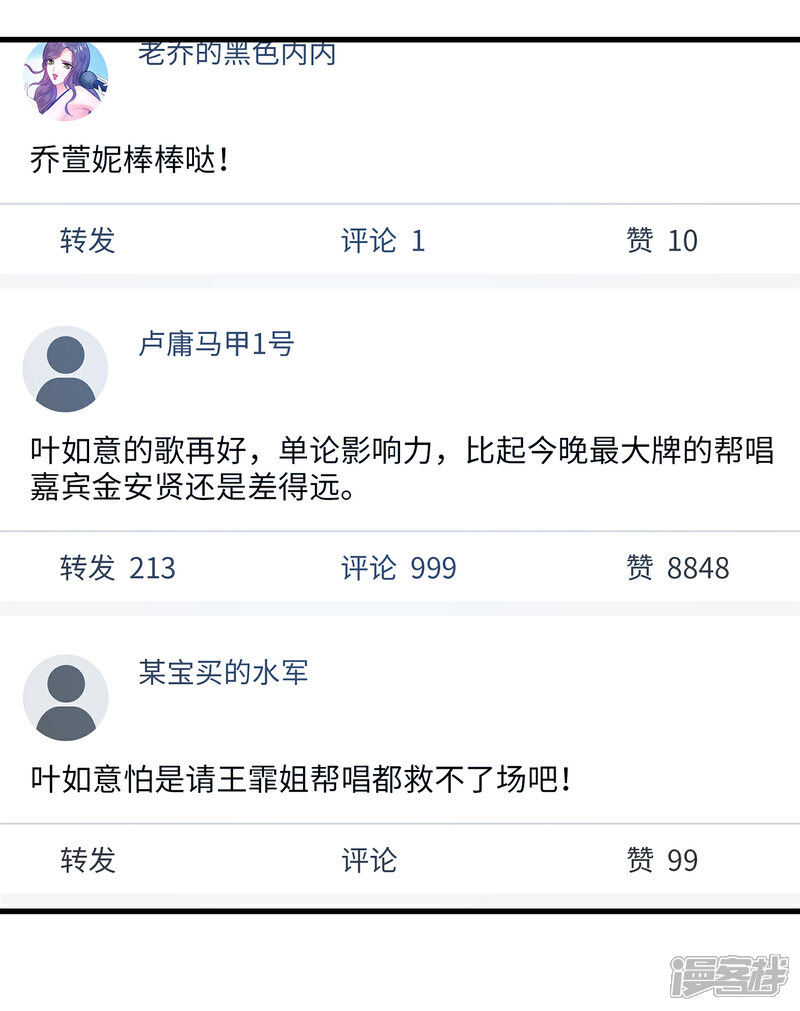The width and height of the screenshot is (800, 1011).
Task: Click the purple-haired anime avatar
Action: pos(65,80)
